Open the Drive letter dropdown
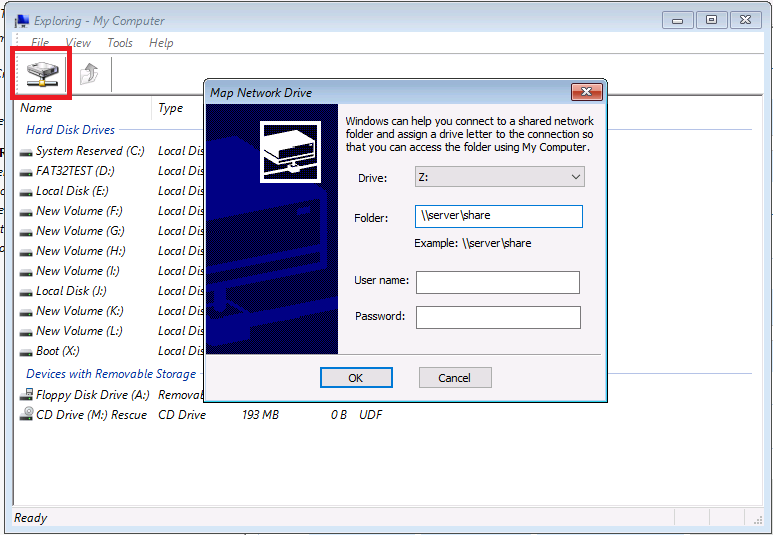The width and height of the screenshot is (773, 535). [500, 177]
